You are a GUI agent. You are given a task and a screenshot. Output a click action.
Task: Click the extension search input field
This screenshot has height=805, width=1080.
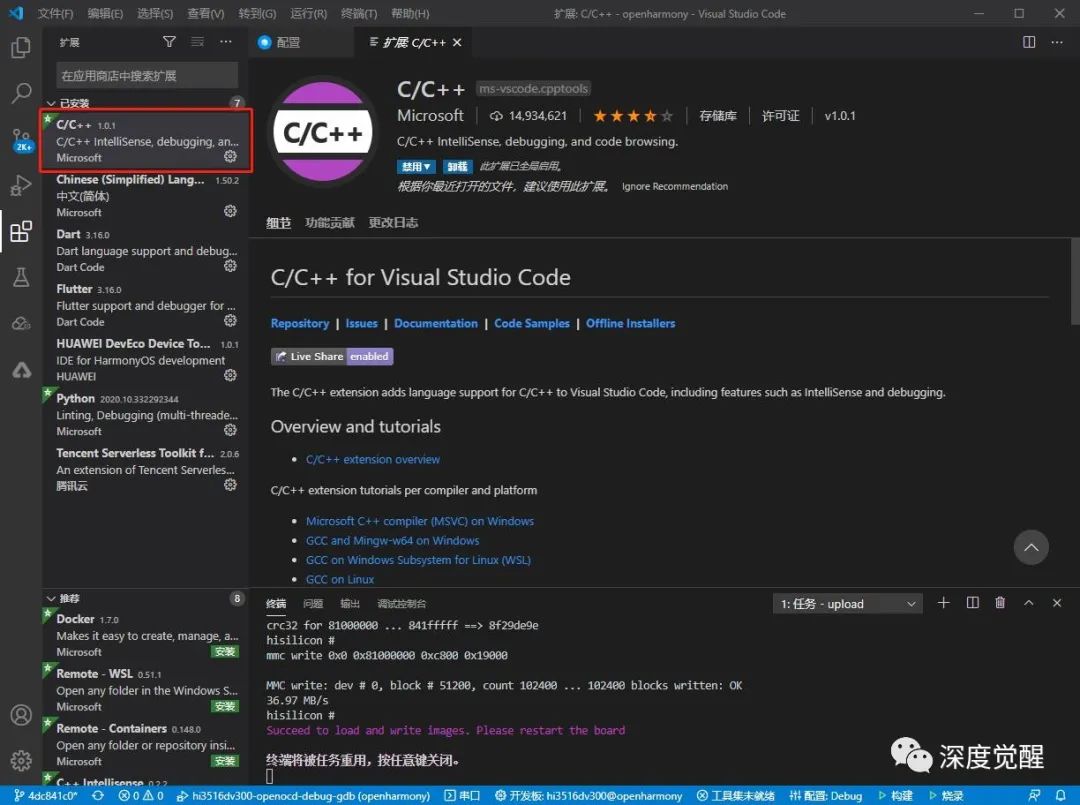click(147, 76)
